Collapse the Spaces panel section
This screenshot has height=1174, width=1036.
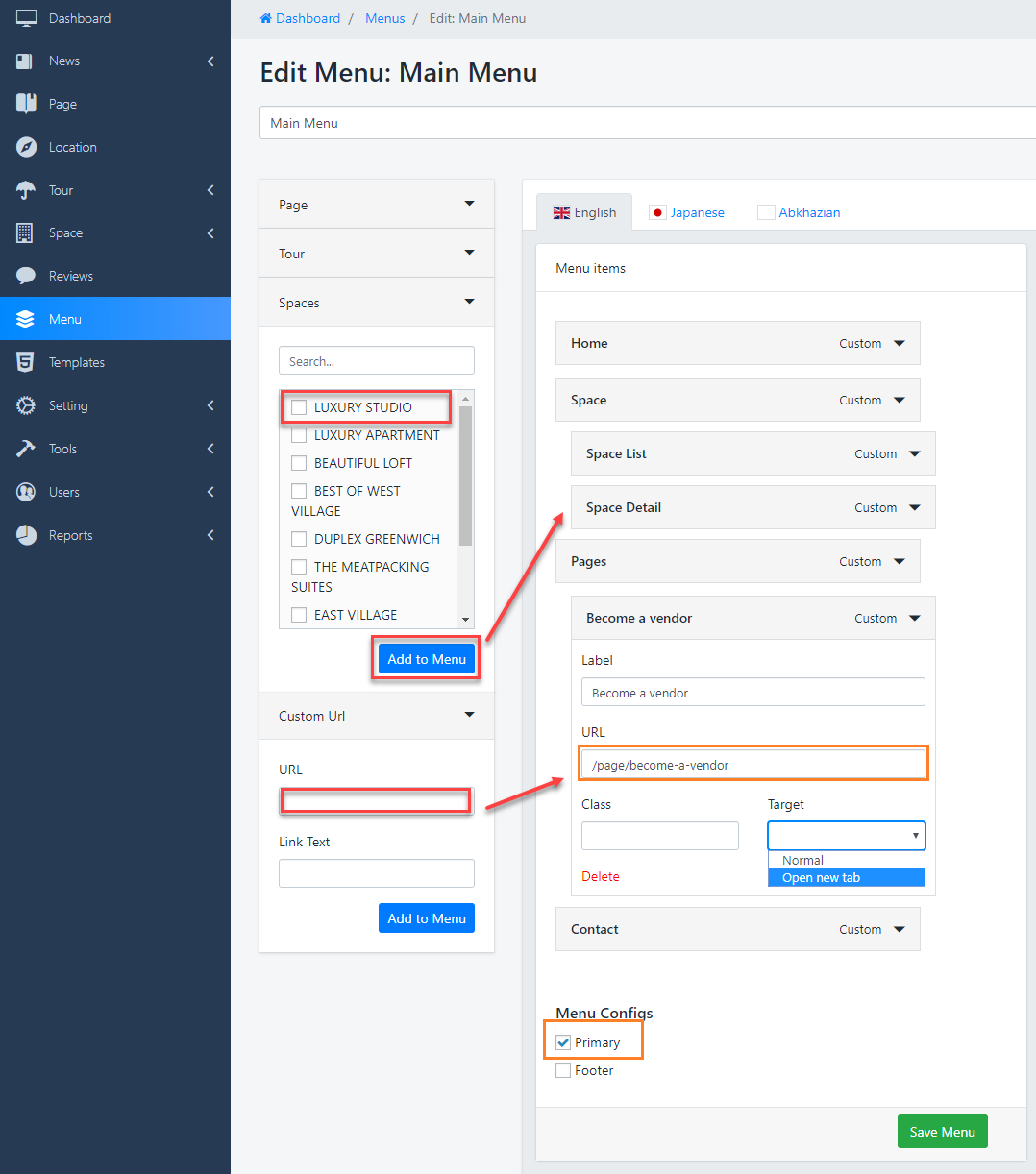(469, 302)
